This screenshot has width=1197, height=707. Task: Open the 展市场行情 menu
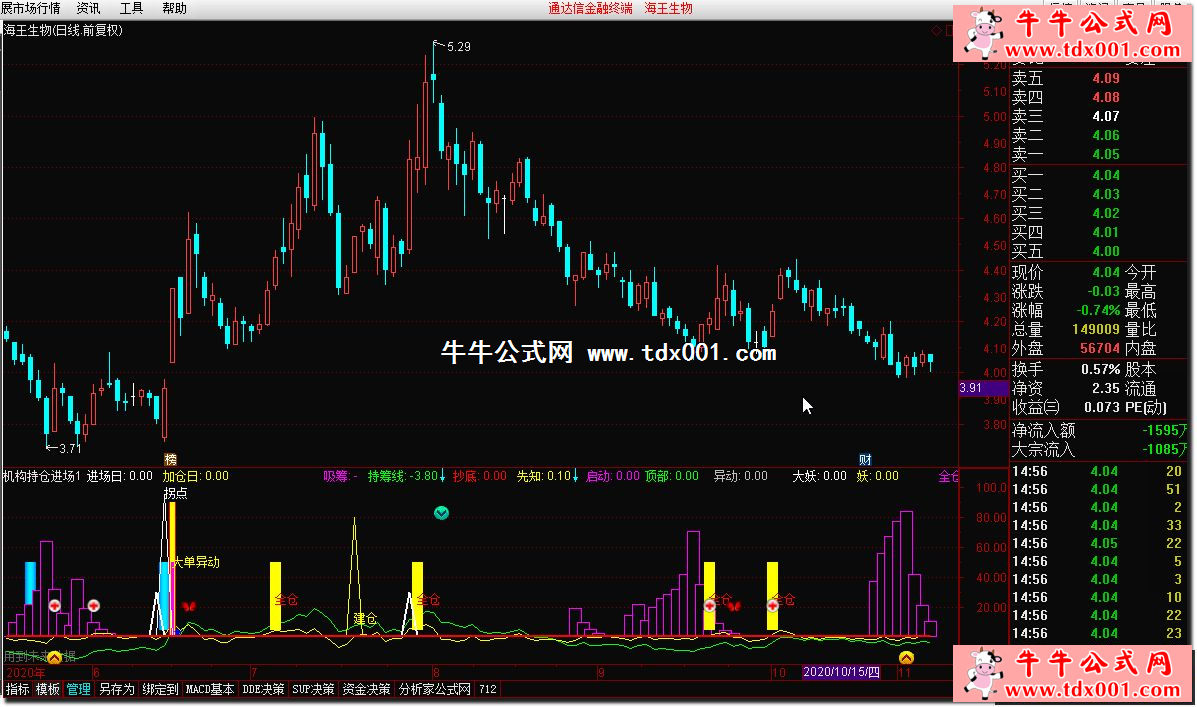pyautogui.click(x=31, y=8)
